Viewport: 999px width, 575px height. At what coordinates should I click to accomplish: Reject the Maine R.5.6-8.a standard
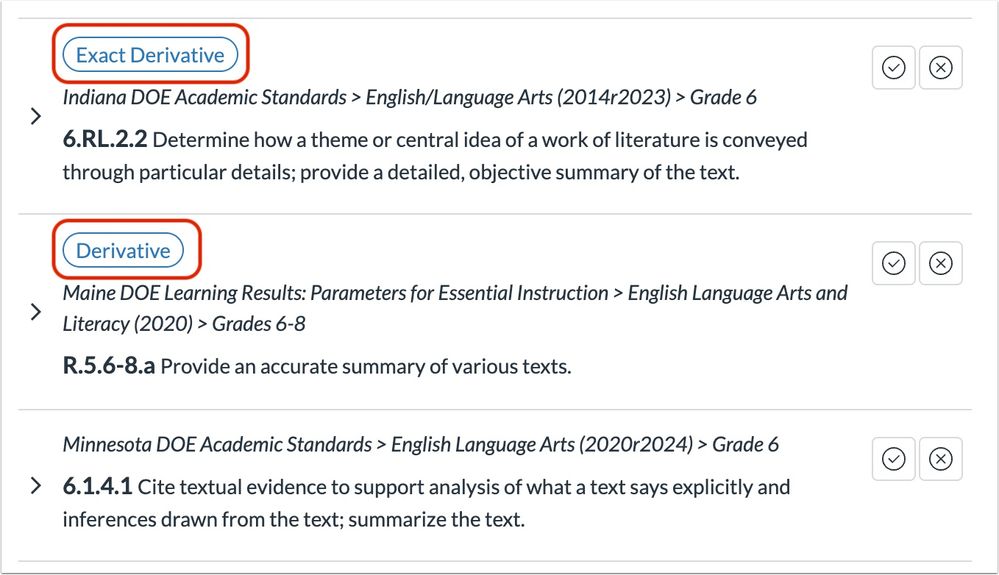tap(940, 263)
